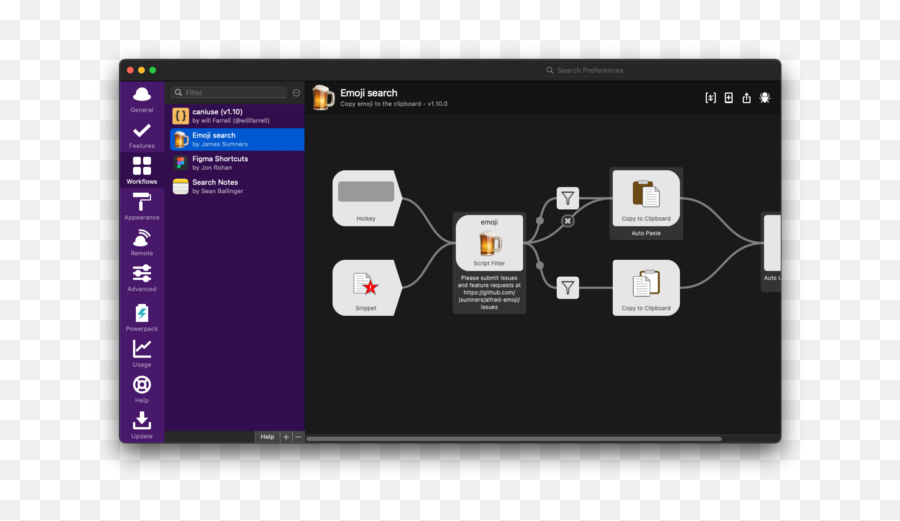Select the caniuse (v1.10) workflow
This screenshot has height=521, width=900.
tap(237, 116)
